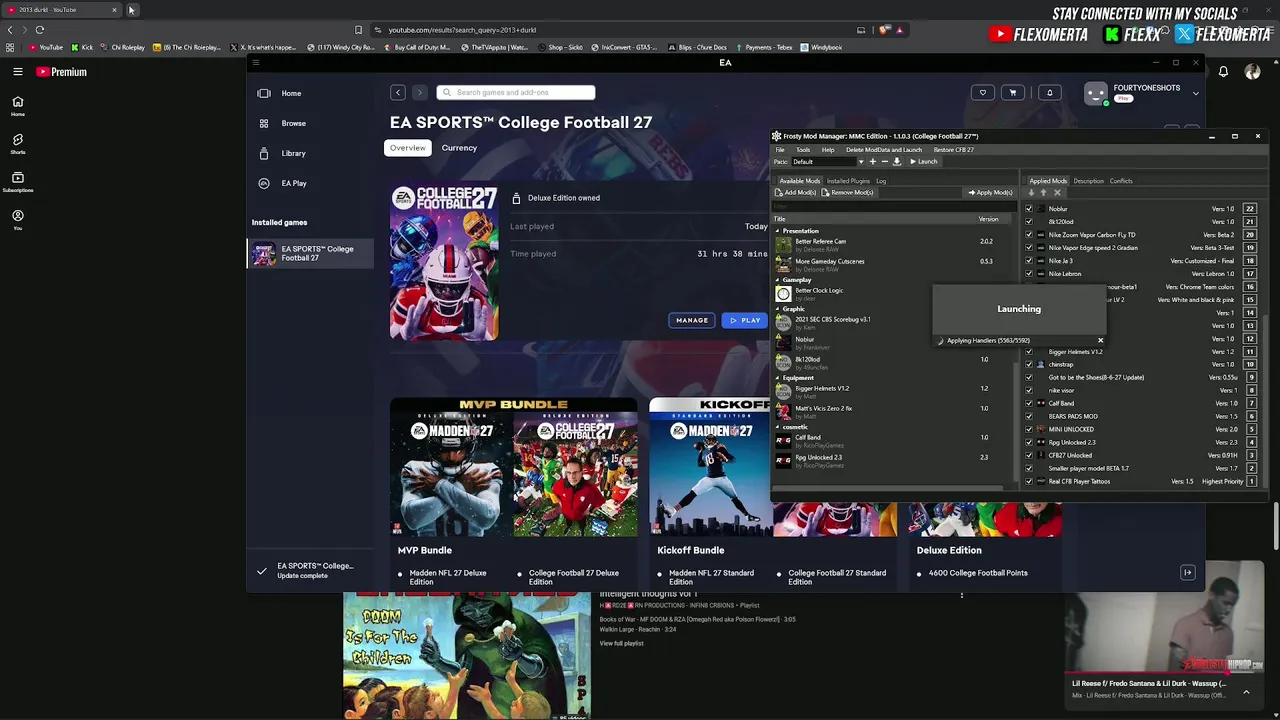Remove selected applied mod with X icon

[x=1057, y=192]
